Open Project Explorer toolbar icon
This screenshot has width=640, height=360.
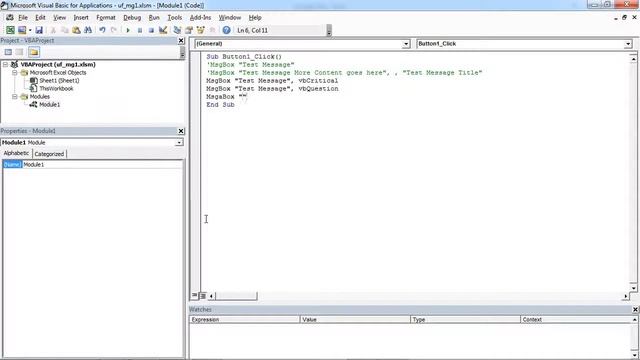[x=177, y=30]
